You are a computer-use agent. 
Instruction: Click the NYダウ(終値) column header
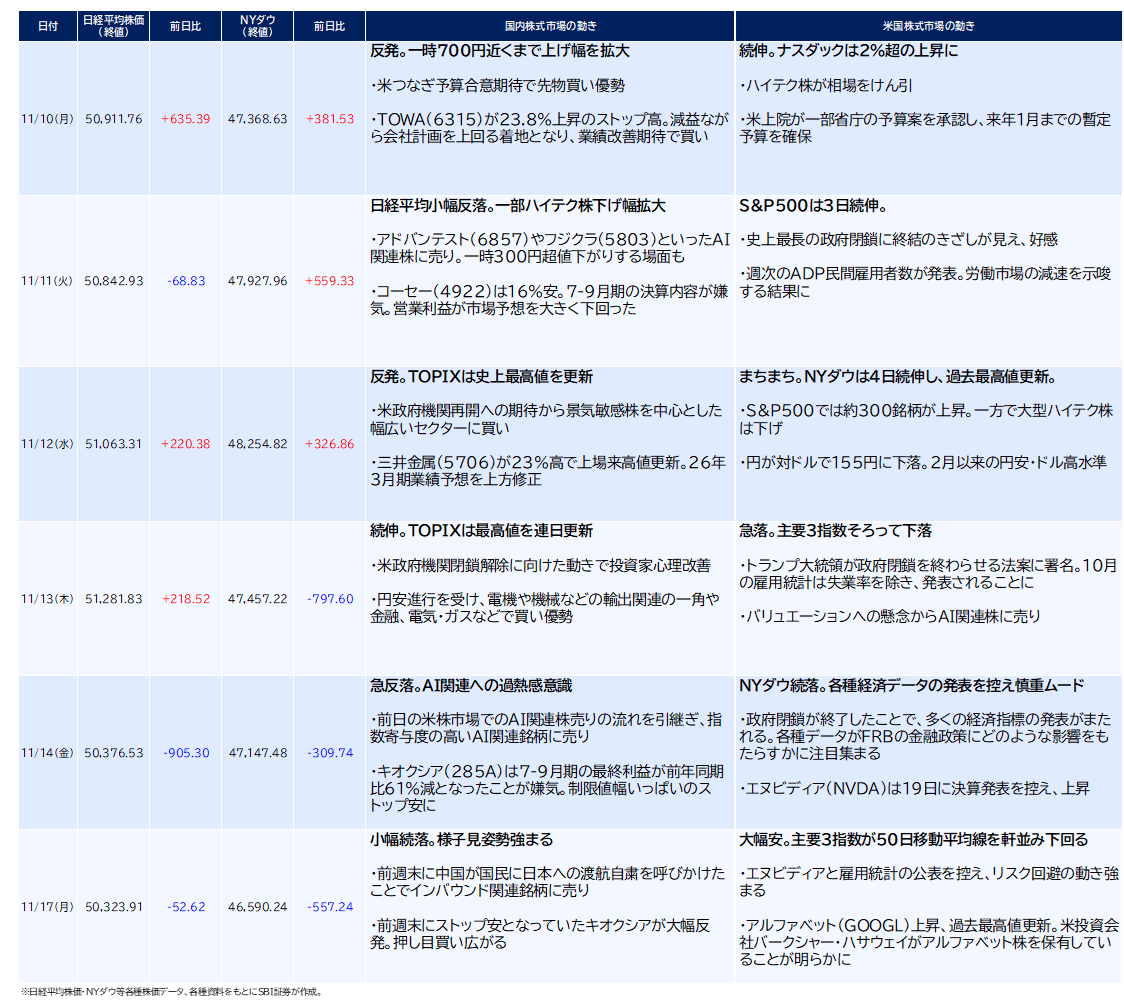point(257,26)
